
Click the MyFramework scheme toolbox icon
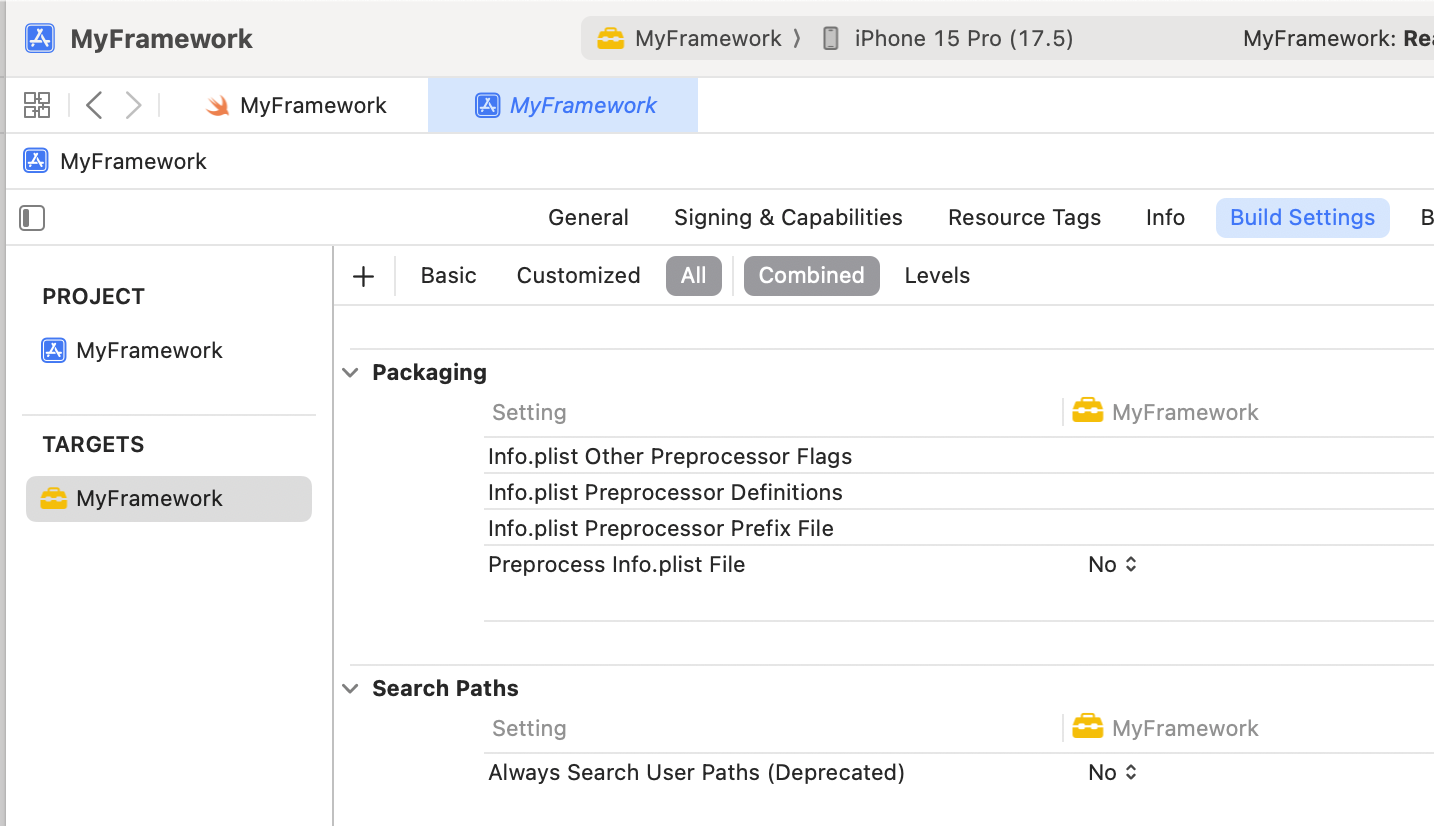[611, 38]
